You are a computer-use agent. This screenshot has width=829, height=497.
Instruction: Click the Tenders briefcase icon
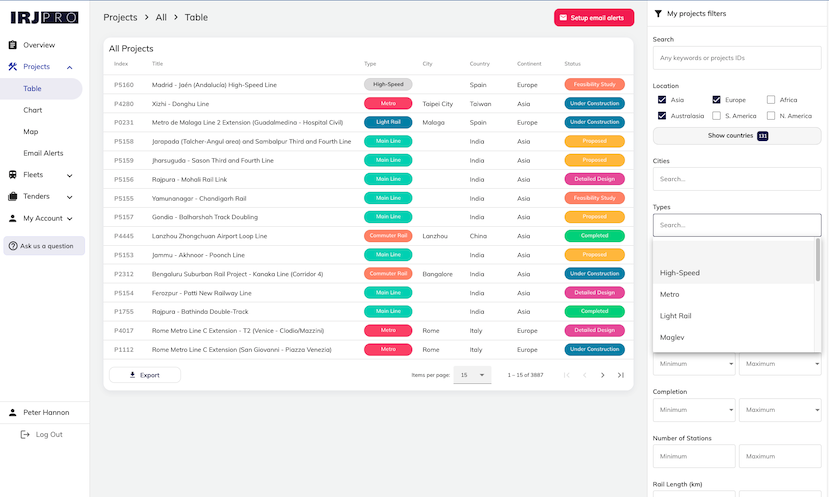click(x=13, y=196)
